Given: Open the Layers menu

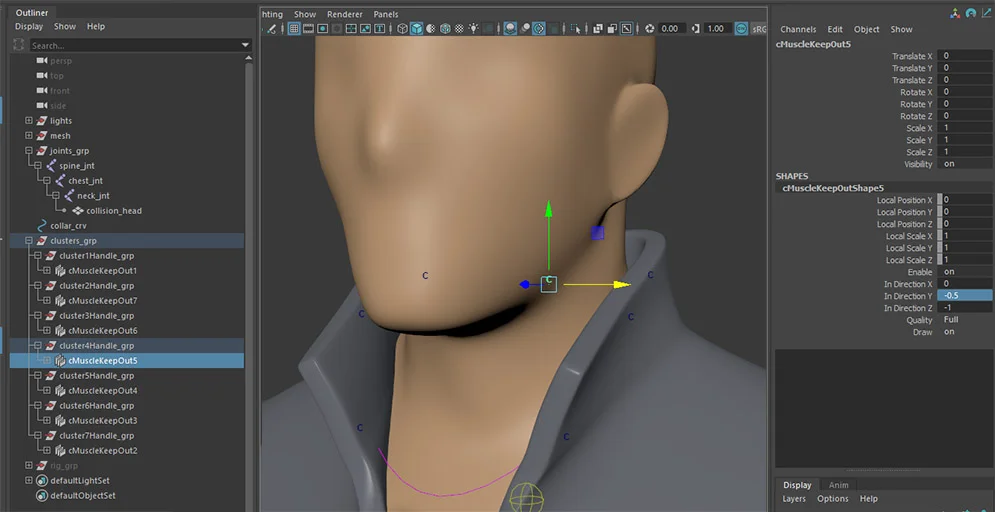Looking at the screenshot, I should [793, 499].
